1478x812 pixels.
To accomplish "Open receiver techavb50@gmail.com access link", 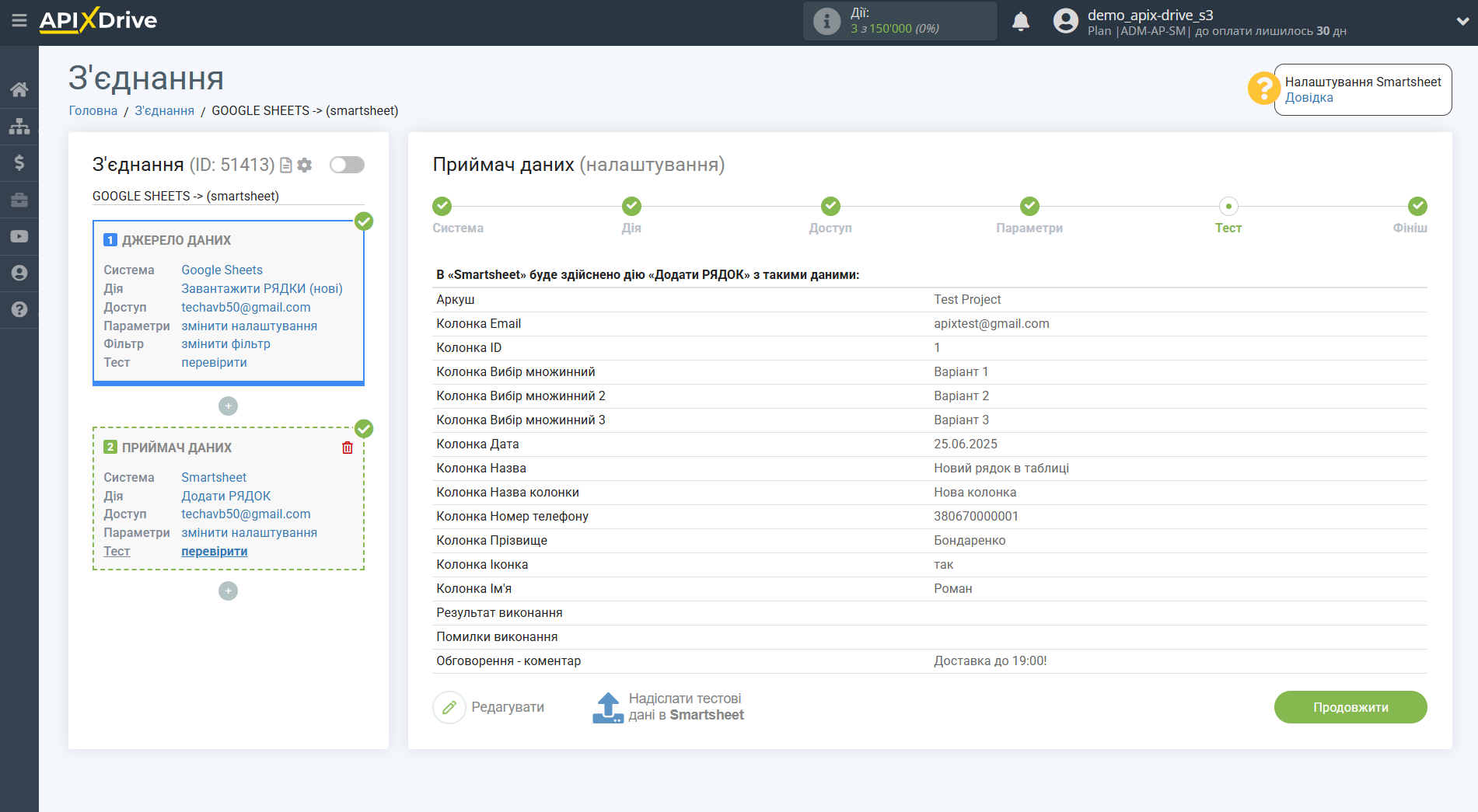I will click(x=246, y=514).
